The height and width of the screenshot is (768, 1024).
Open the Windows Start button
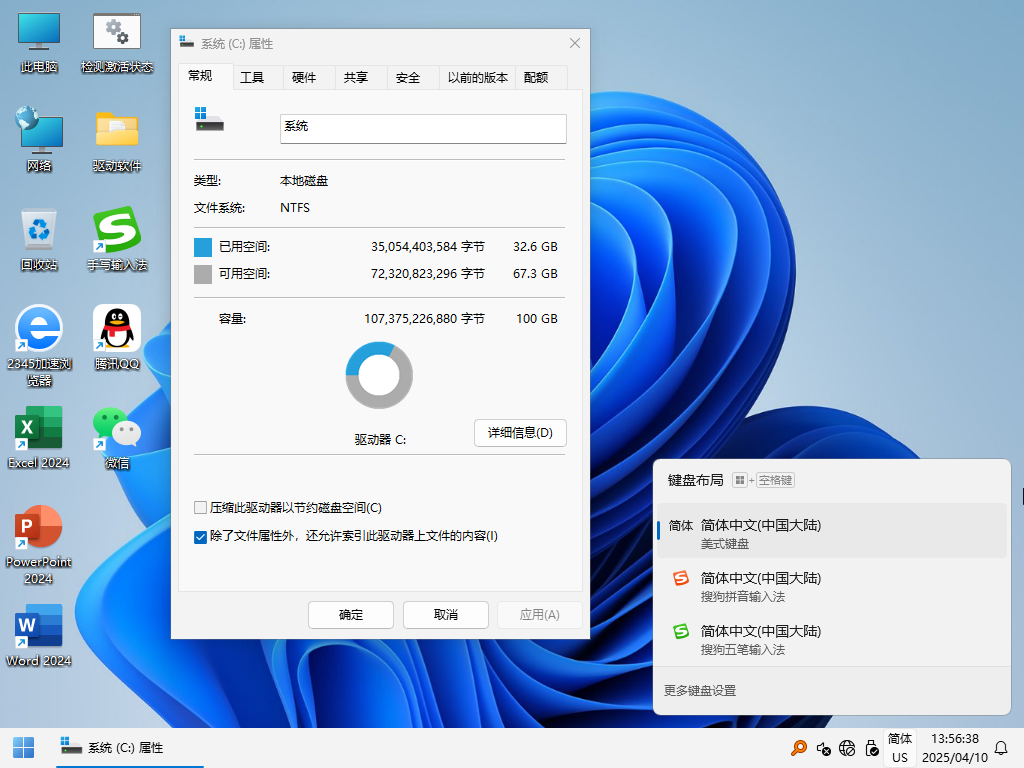pos(24,748)
